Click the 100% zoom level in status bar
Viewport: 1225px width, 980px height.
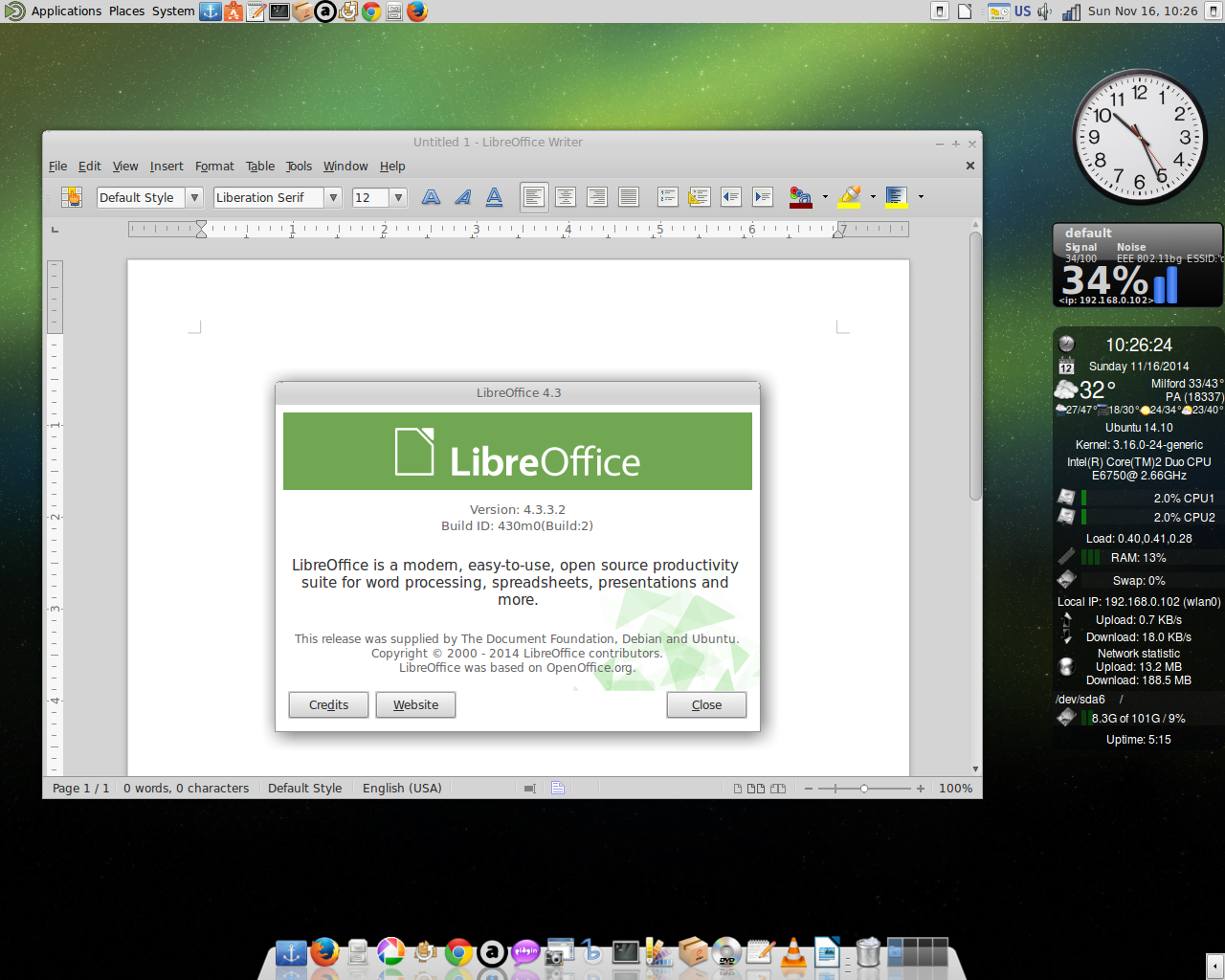pyautogui.click(x=955, y=789)
